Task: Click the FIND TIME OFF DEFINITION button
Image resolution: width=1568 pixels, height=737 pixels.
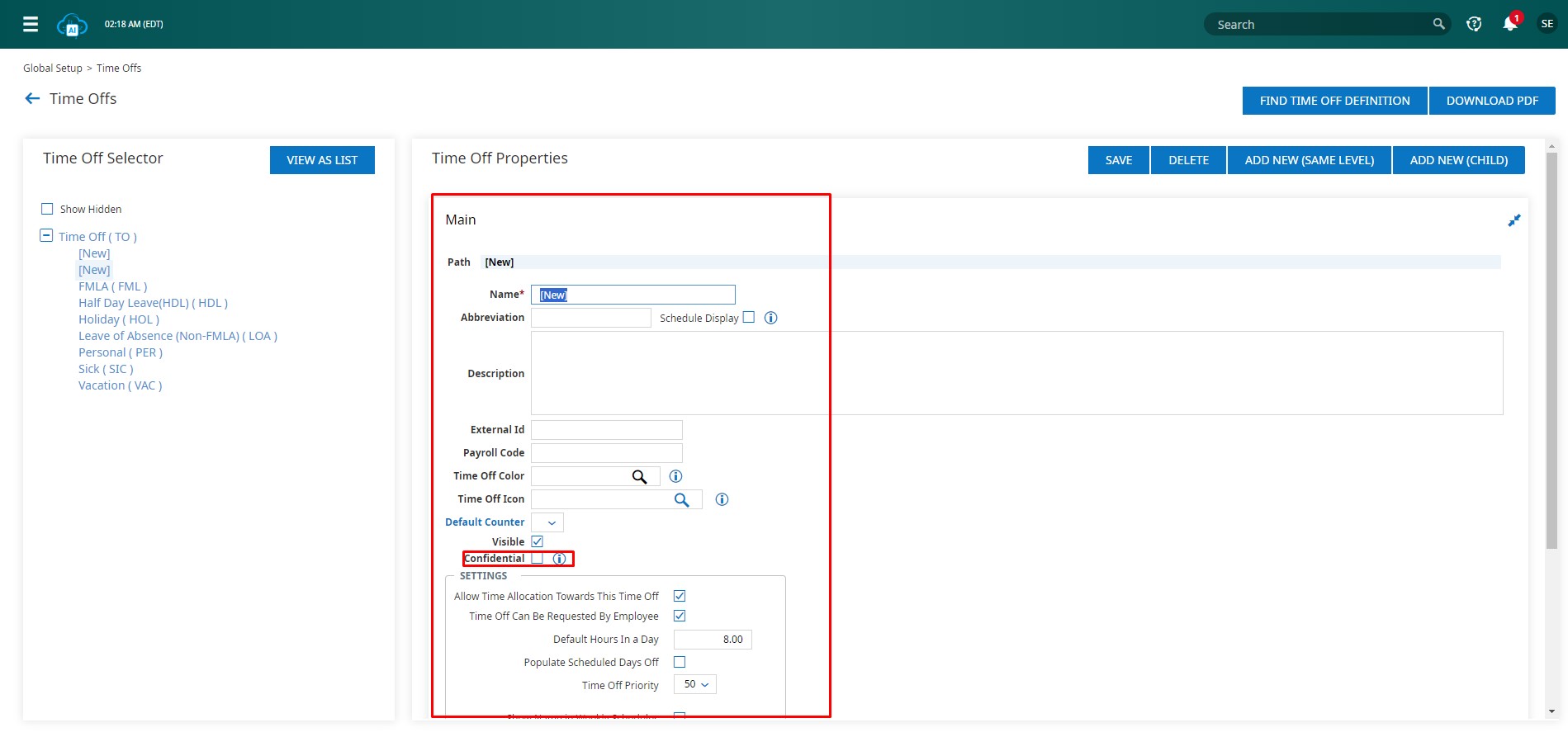Action: pyautogui.click(x=1334, y=101)
